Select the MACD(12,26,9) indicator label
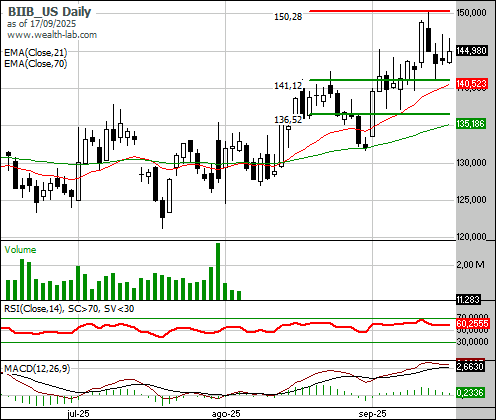 coord(37,368)
